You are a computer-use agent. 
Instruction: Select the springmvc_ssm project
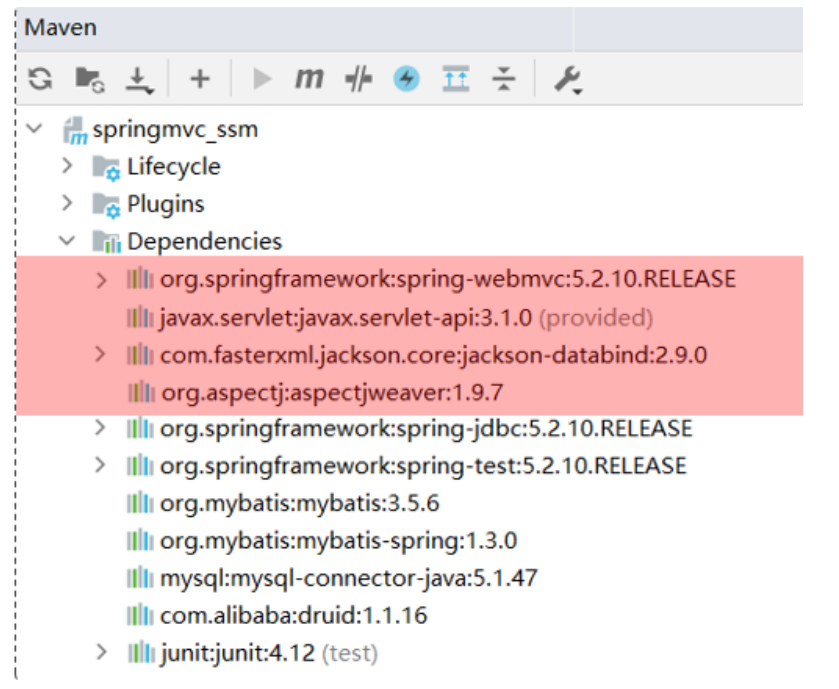(x=175, y=130)
